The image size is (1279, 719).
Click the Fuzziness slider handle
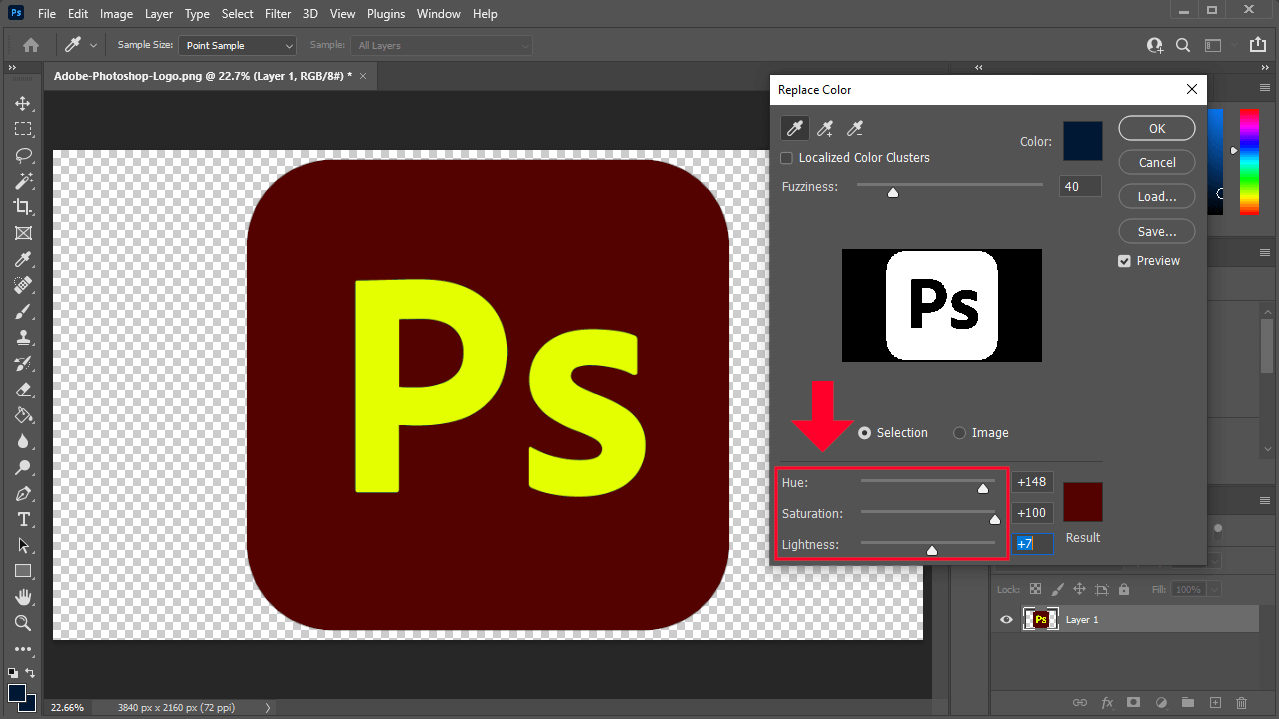(893, 192)
